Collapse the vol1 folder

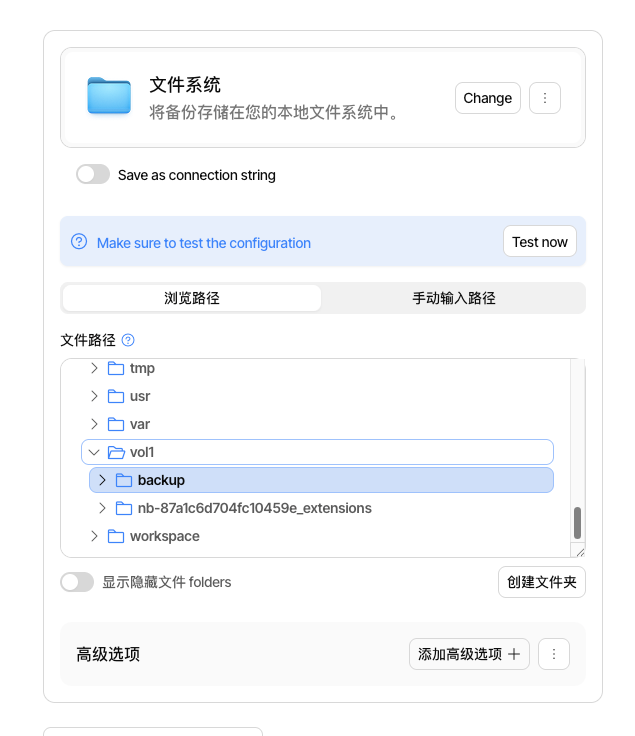click(94, 452)
